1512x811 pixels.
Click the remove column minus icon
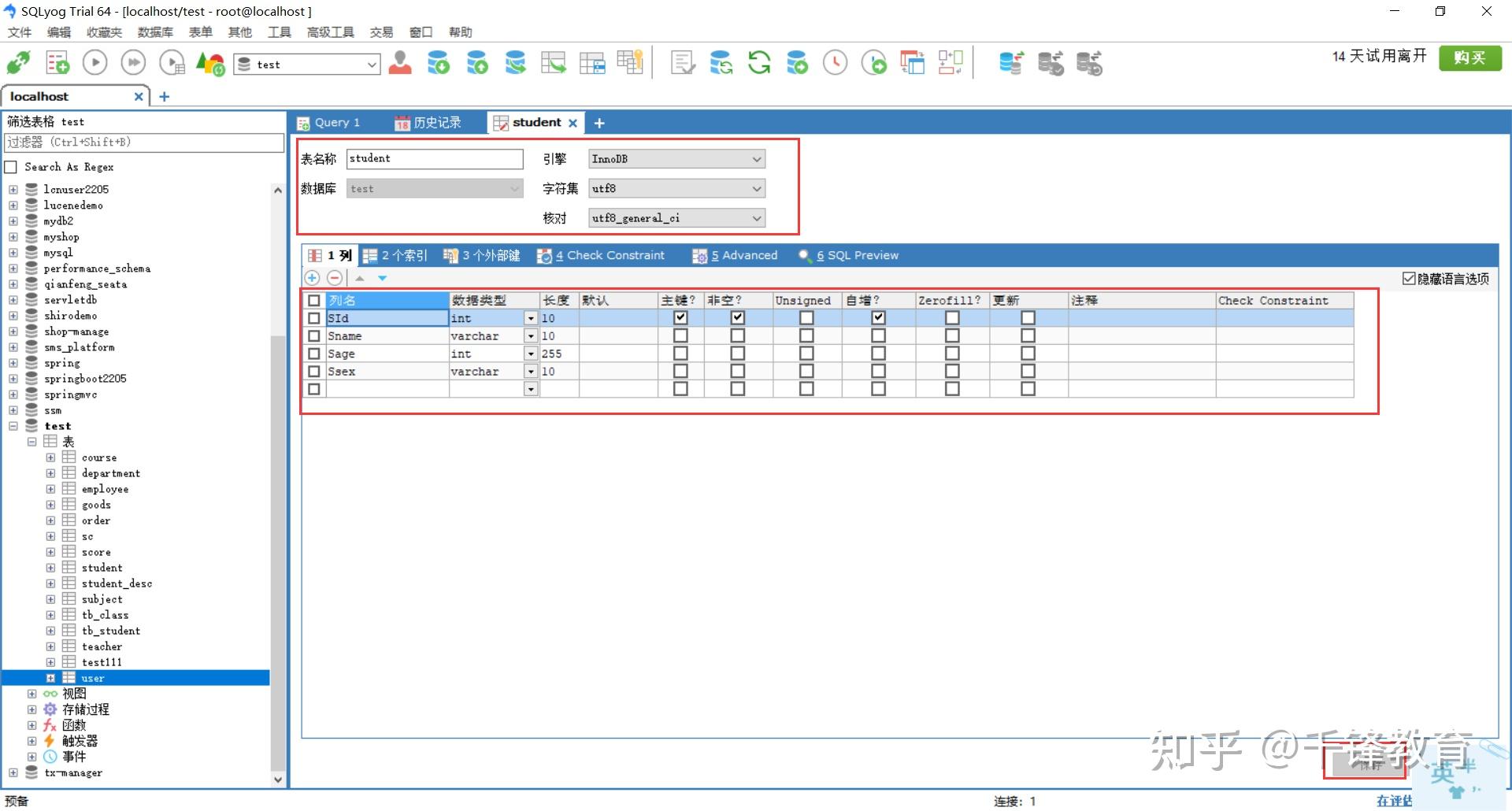335,278
